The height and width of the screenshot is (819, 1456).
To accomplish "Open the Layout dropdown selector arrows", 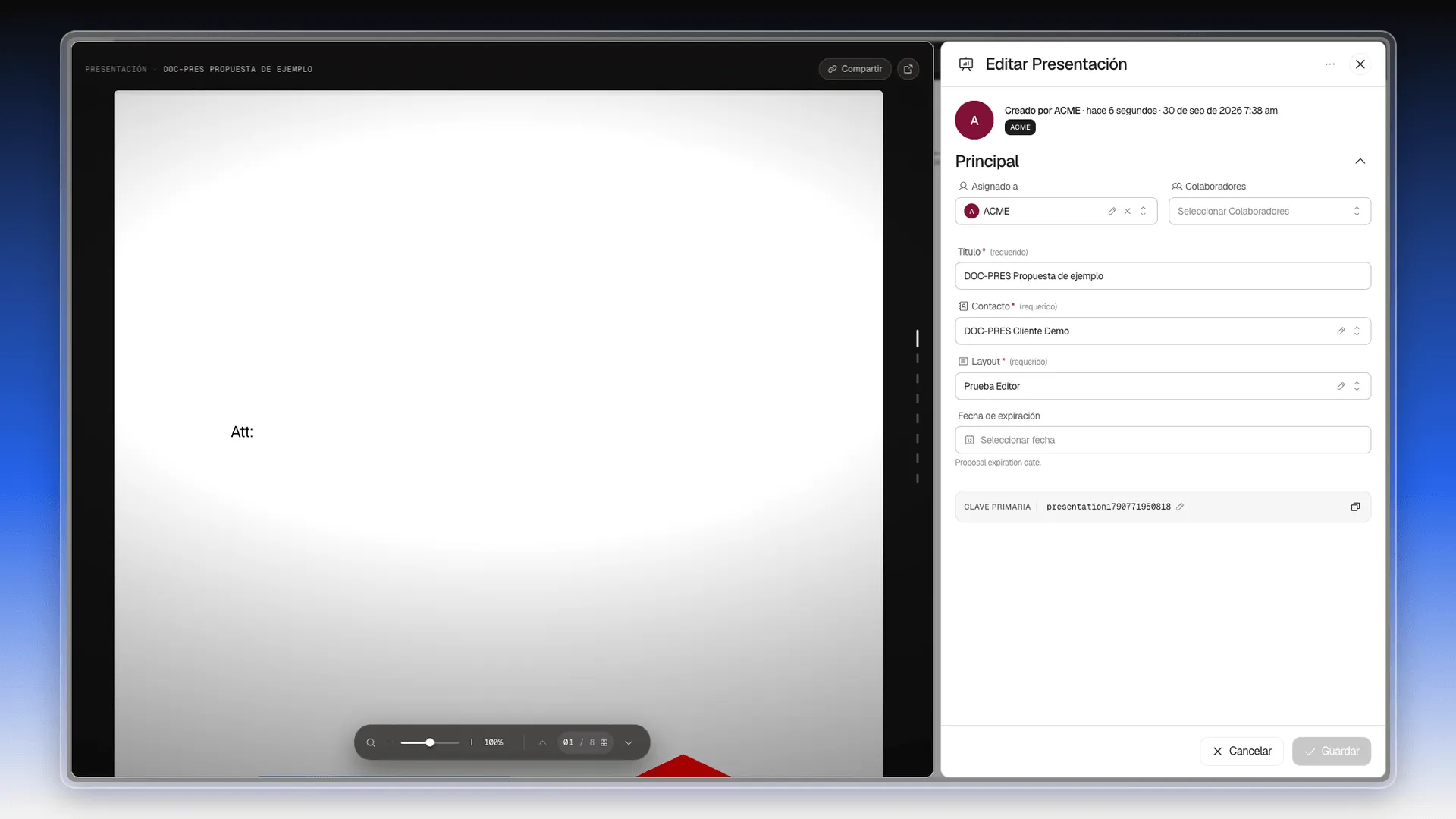I will coord(1357,387).
